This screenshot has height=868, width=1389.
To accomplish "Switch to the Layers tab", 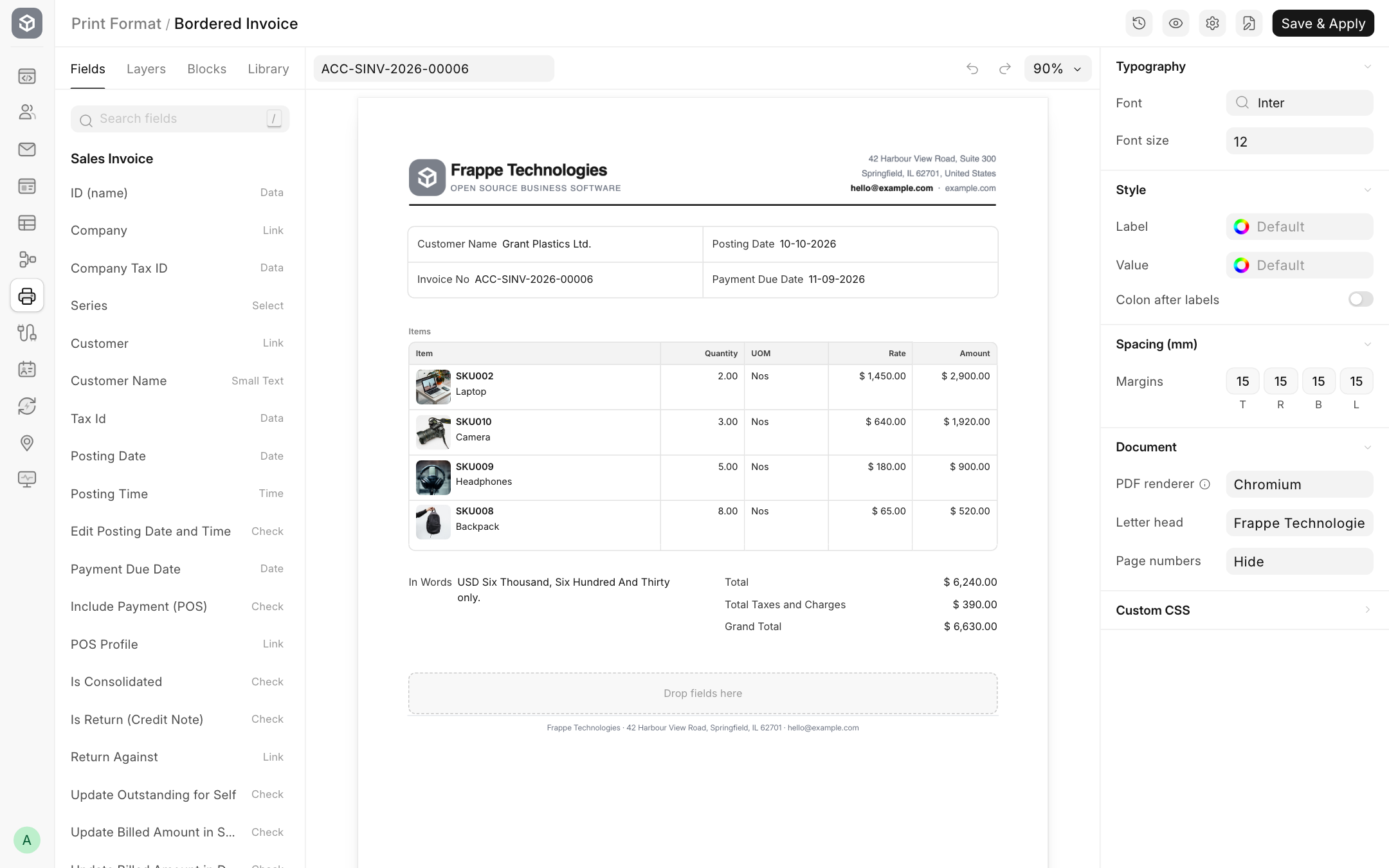I will [146, 69].
